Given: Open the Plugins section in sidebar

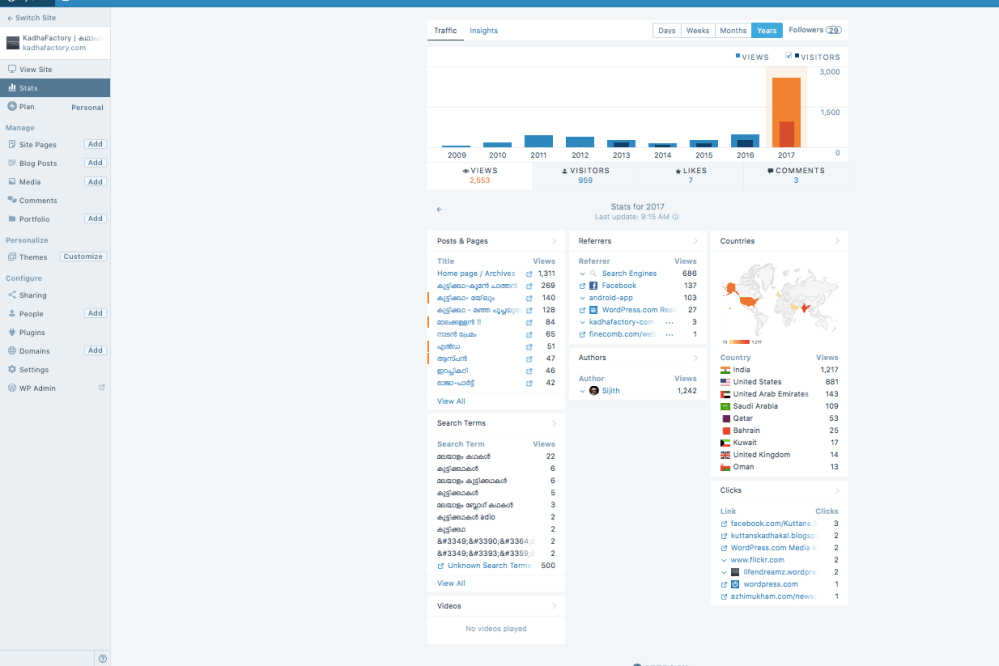Looking at the screenshot, I should pos(31,332).
